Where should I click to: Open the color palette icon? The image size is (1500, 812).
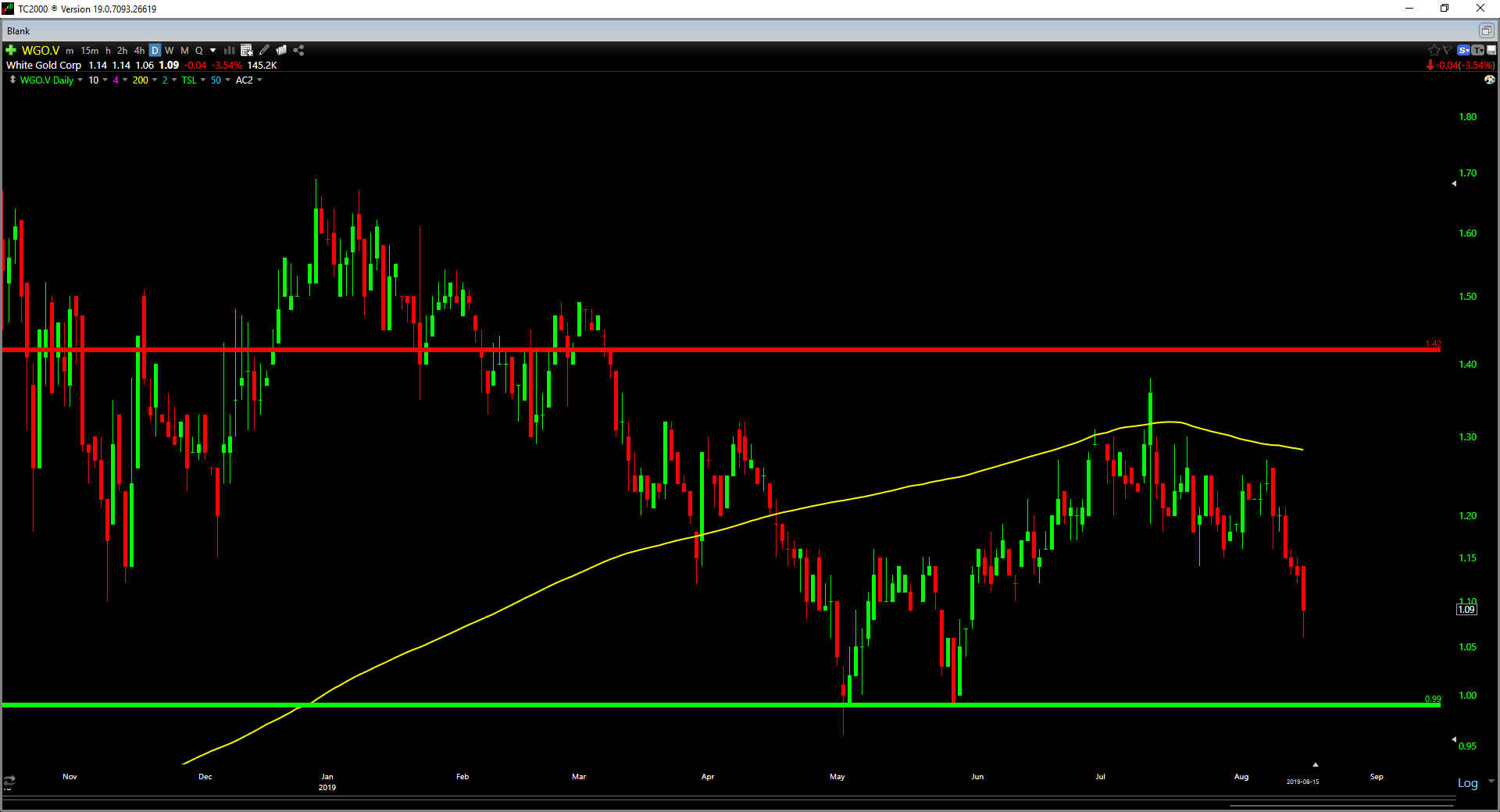point(1490,80)
